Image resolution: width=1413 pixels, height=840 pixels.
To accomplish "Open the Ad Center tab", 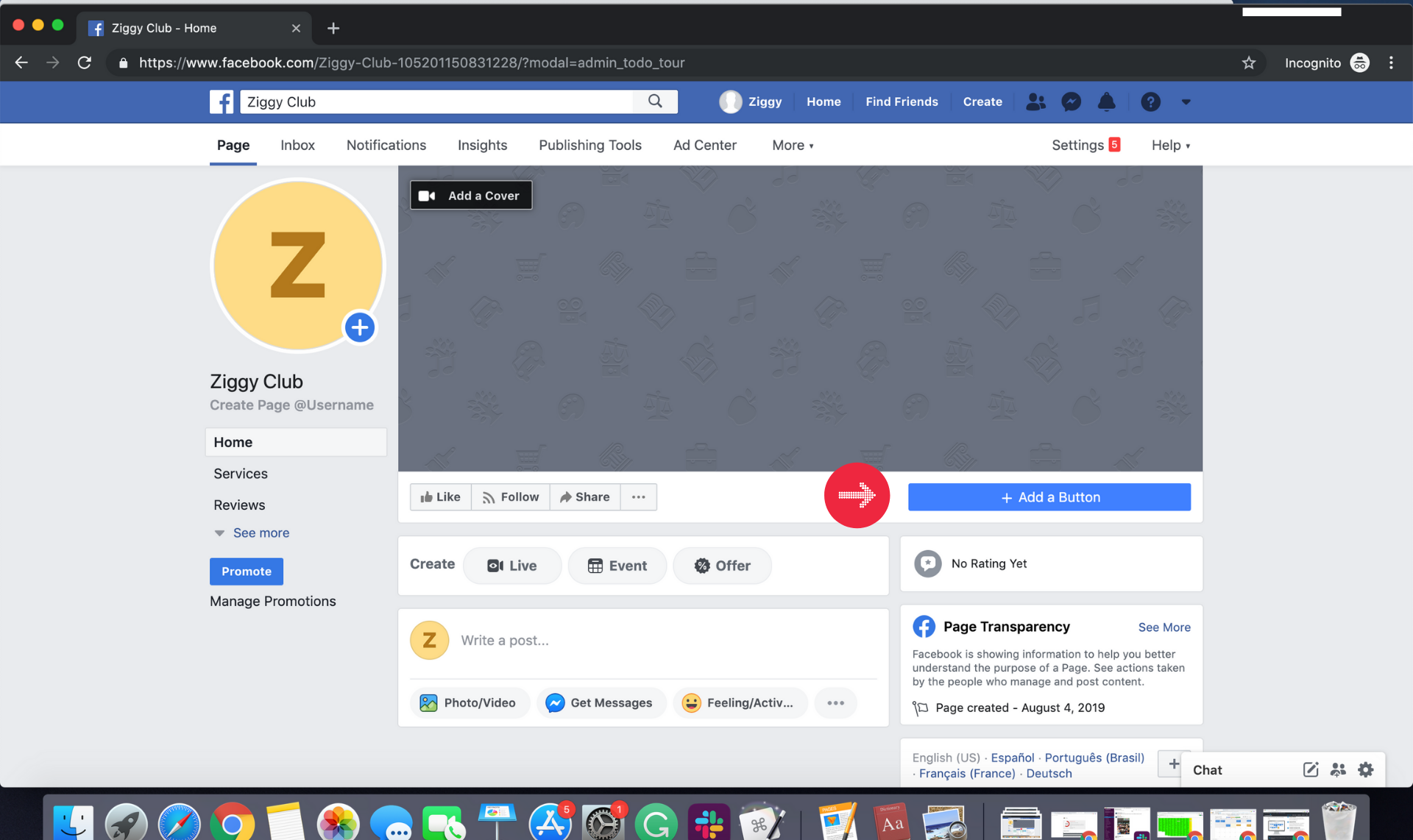I will click(705, 145).
